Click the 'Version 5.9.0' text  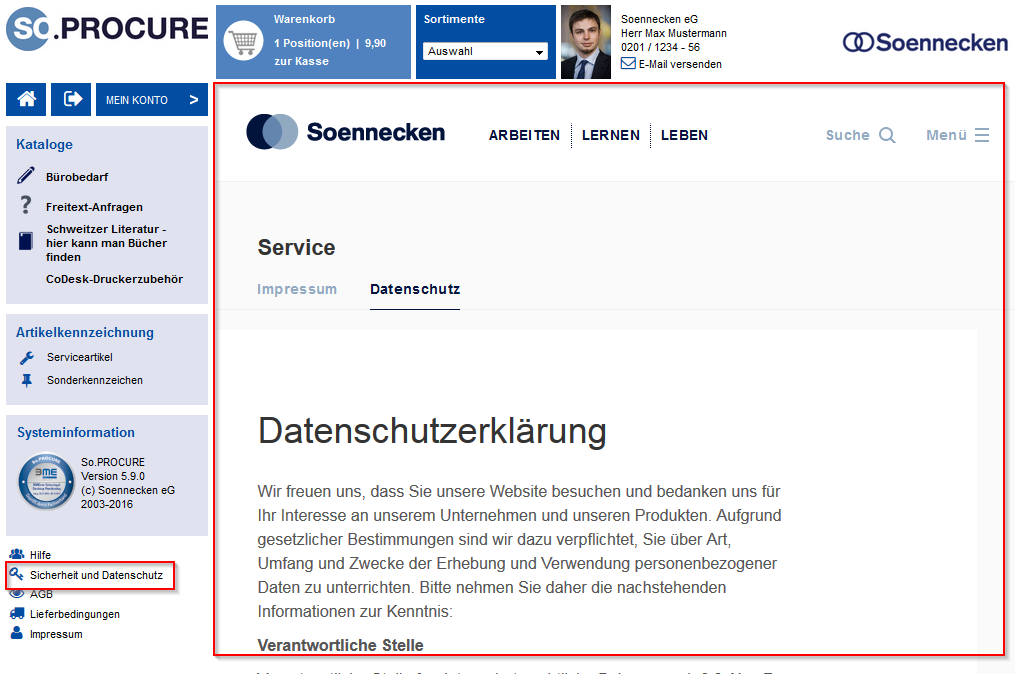(x=113, y=476)
